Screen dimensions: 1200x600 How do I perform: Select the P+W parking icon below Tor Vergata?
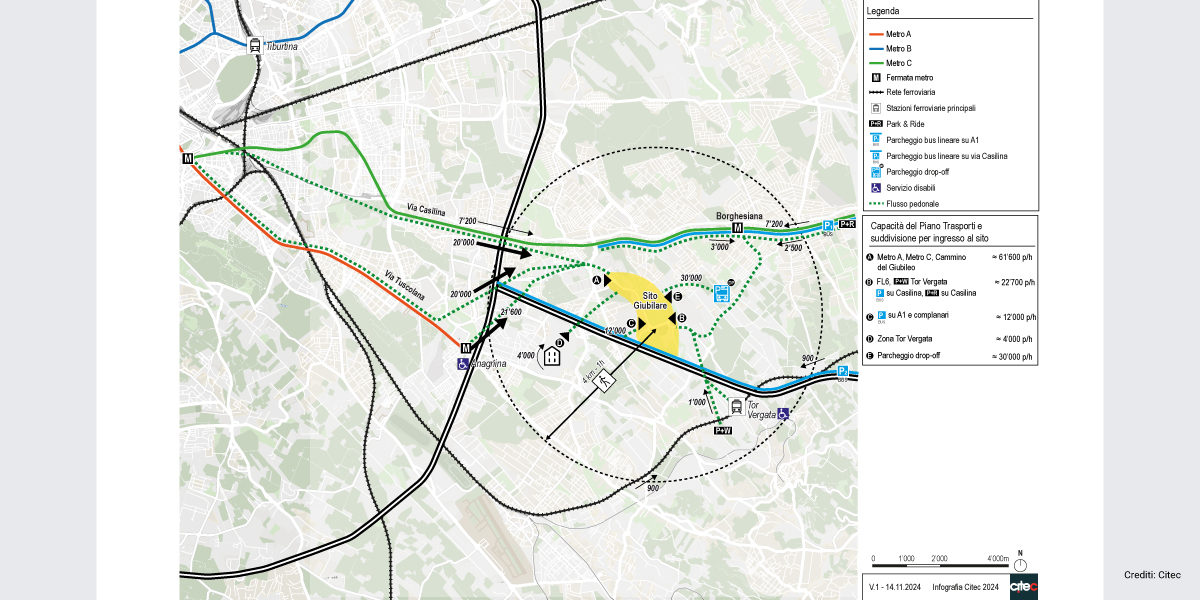point(723,429)
